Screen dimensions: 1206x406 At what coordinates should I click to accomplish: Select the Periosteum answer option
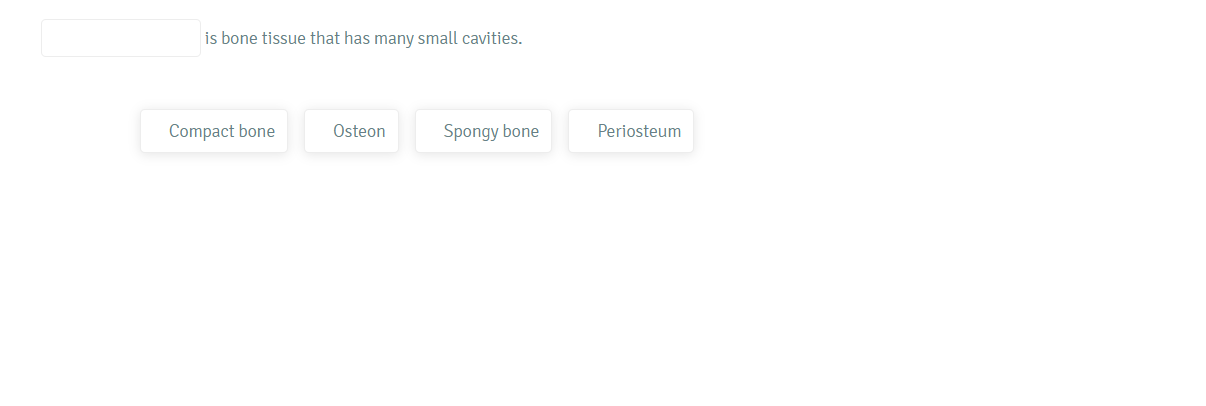tap(631, 131)
